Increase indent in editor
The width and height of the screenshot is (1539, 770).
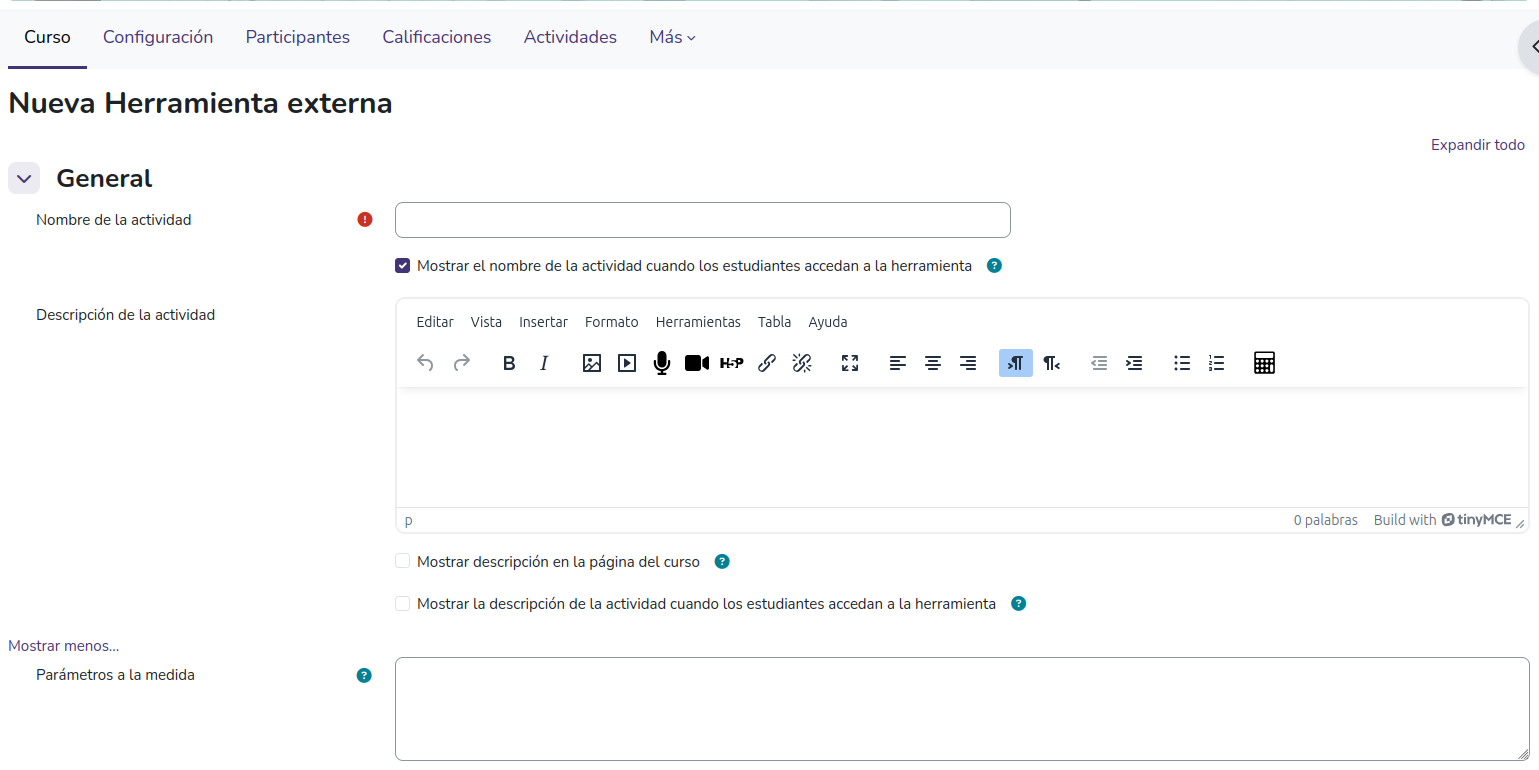pyautogui.click(x=1134, y=363)
